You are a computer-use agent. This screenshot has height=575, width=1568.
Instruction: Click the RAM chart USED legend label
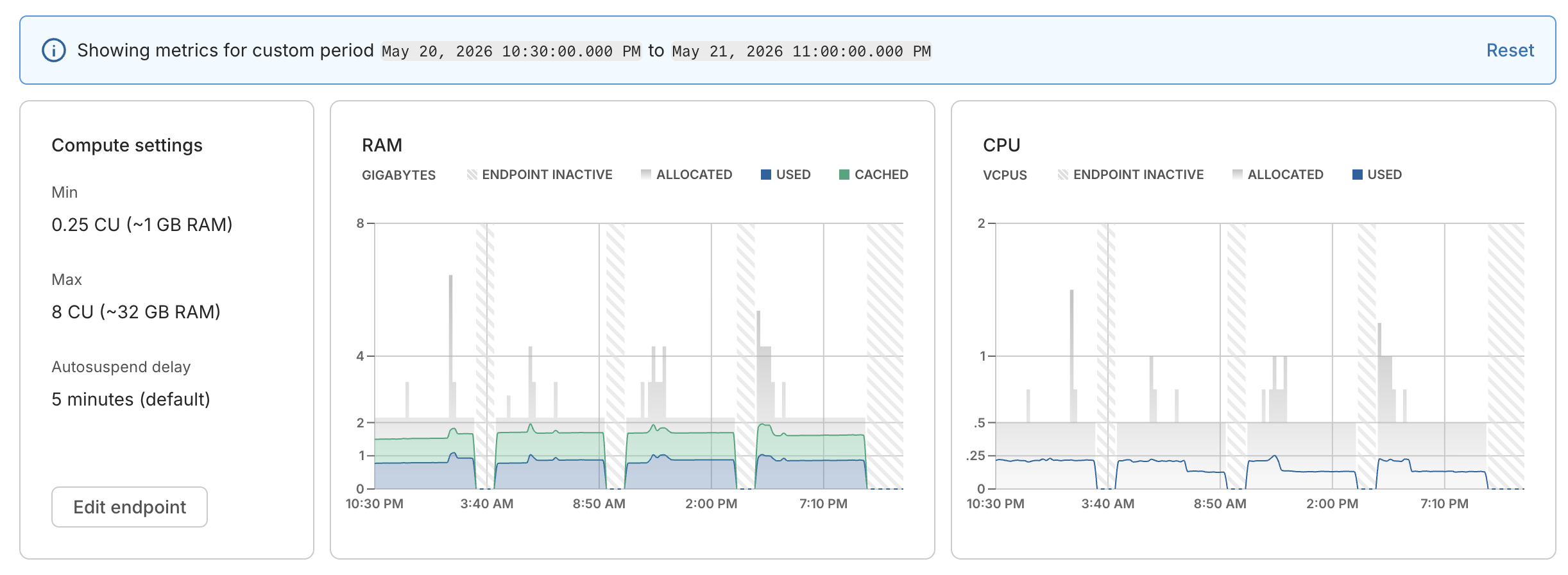point(794,175)
